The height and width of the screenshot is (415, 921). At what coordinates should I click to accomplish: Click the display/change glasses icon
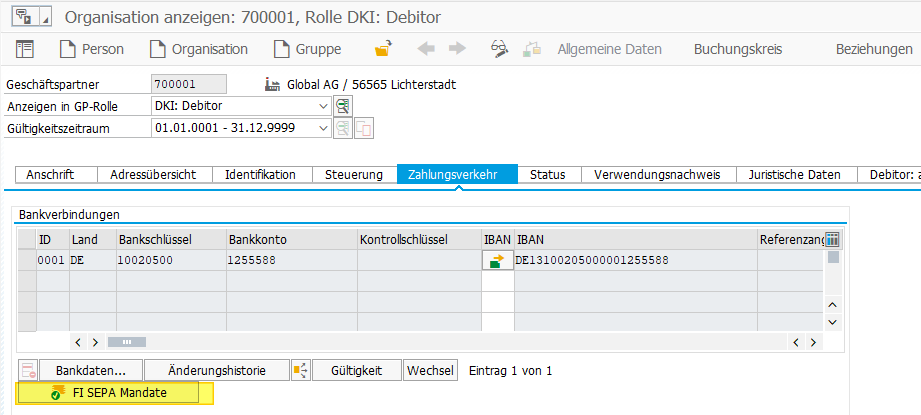point(500,49)
